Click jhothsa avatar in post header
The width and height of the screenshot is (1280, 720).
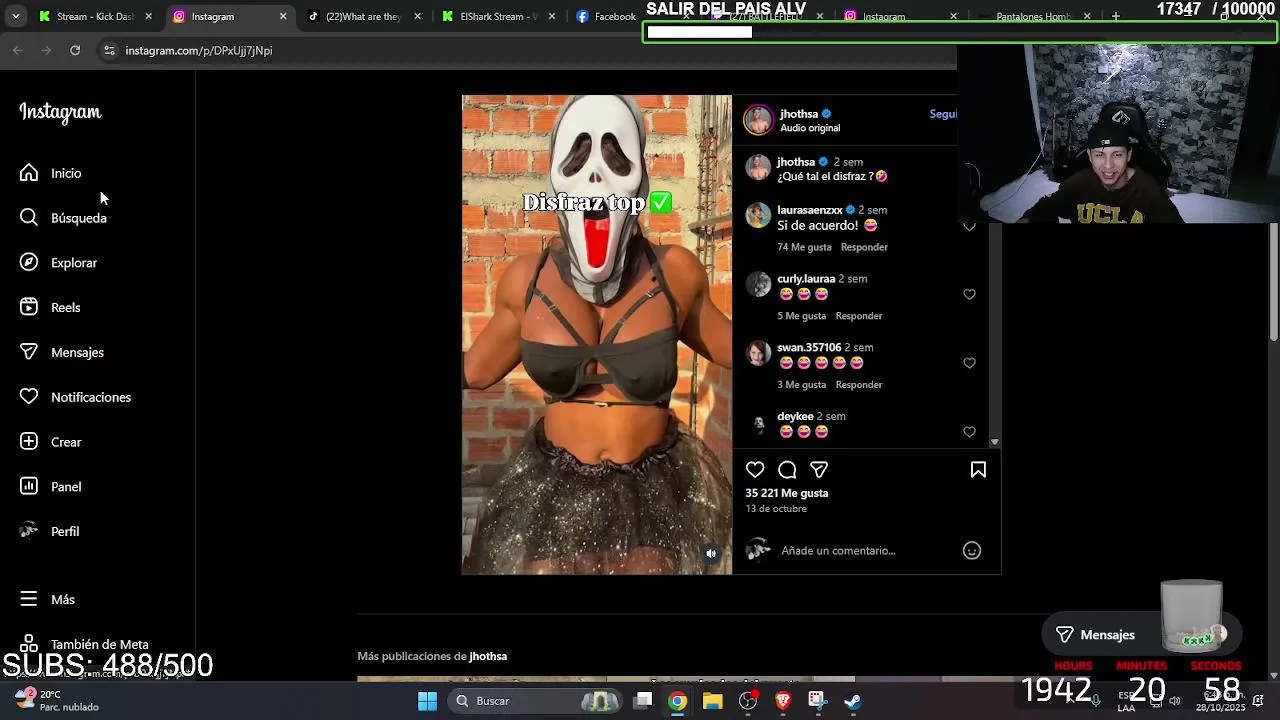[759, 120]
